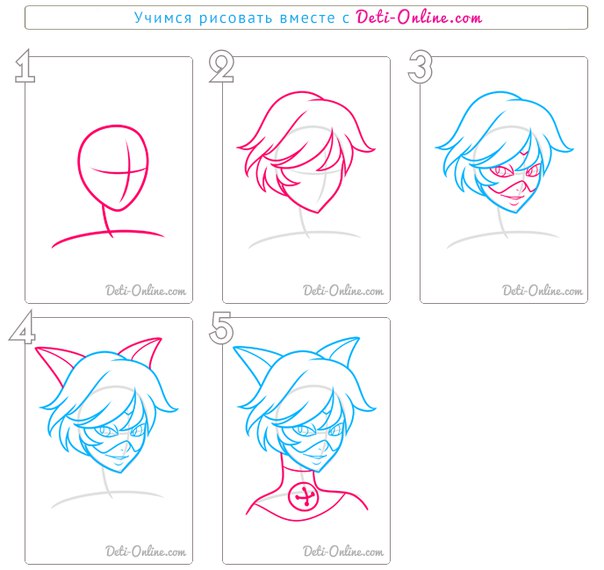Click the Deti-Online.com watermark in step 2
The image size is (604, 570).
point(343,290)
